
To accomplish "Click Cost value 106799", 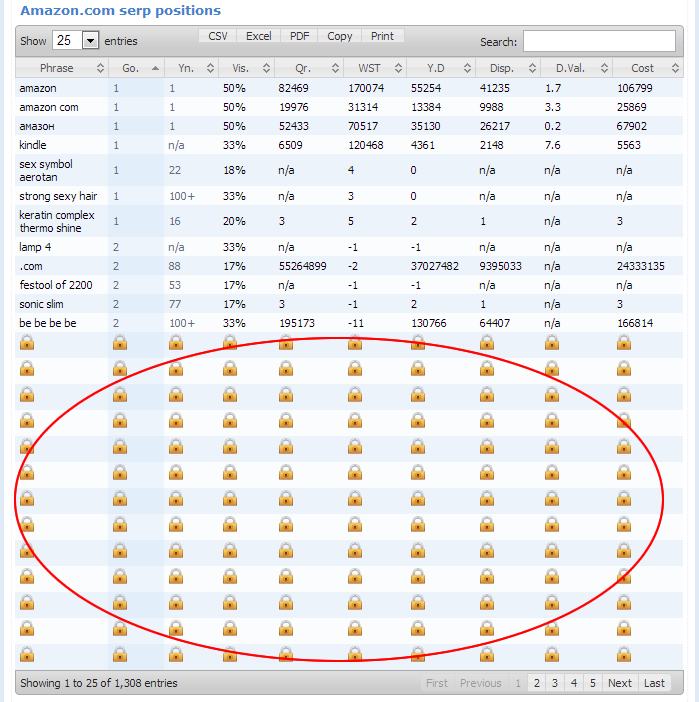I will [635, 88].
